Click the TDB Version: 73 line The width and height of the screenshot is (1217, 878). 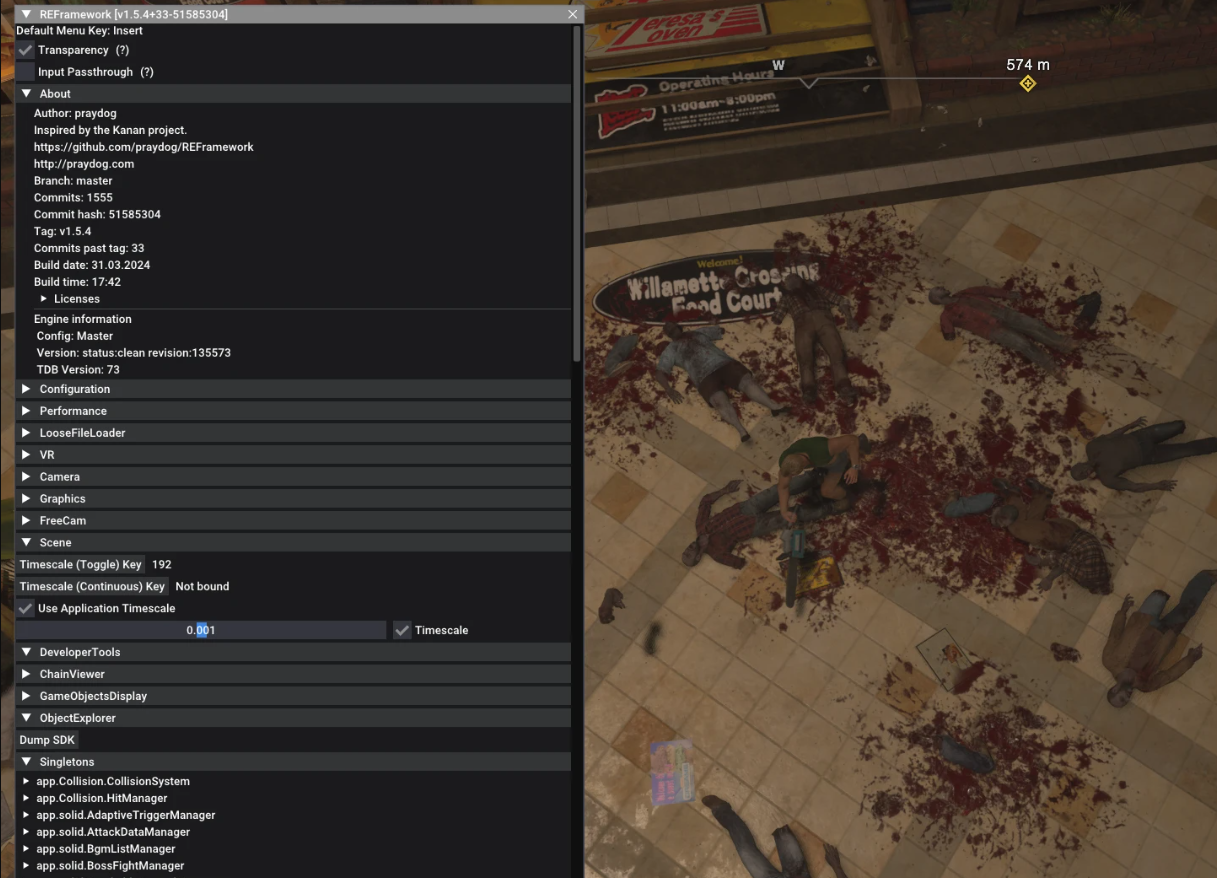[78, 370]
